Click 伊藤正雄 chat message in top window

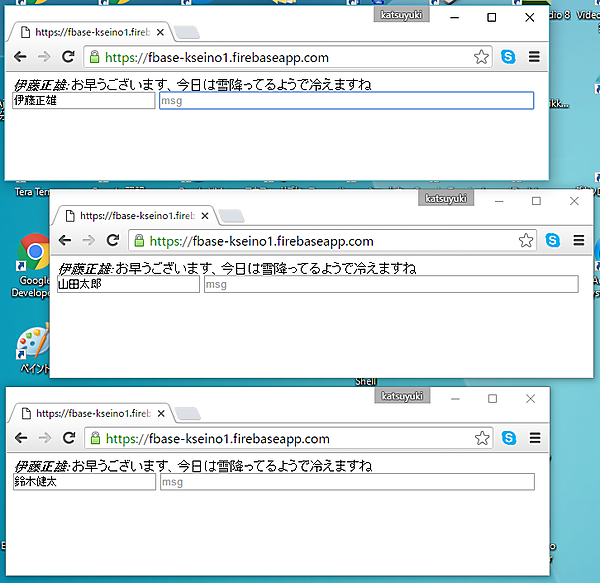point(192,85)
